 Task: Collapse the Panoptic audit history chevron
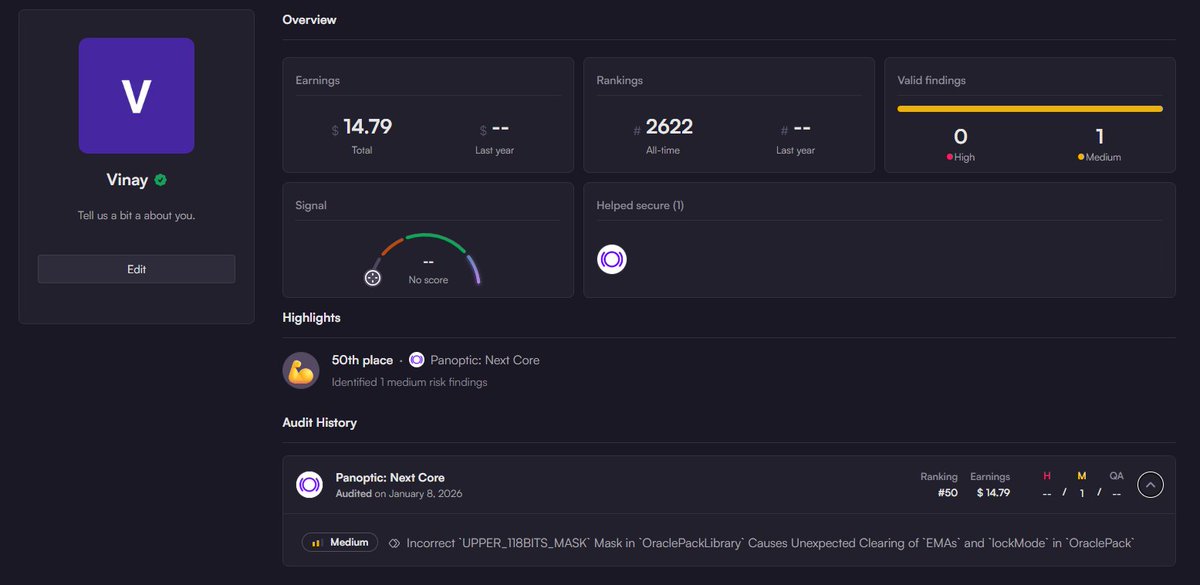(1150, 485)
